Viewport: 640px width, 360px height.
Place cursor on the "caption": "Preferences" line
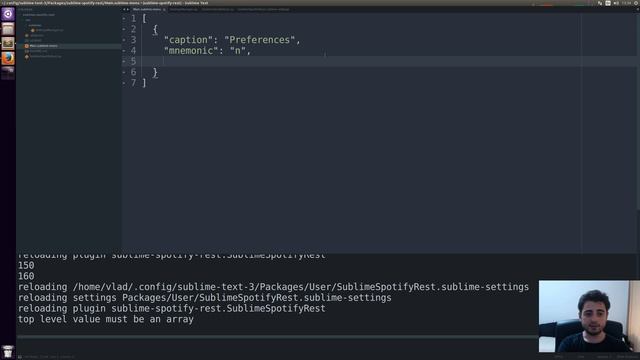(232, 40)
